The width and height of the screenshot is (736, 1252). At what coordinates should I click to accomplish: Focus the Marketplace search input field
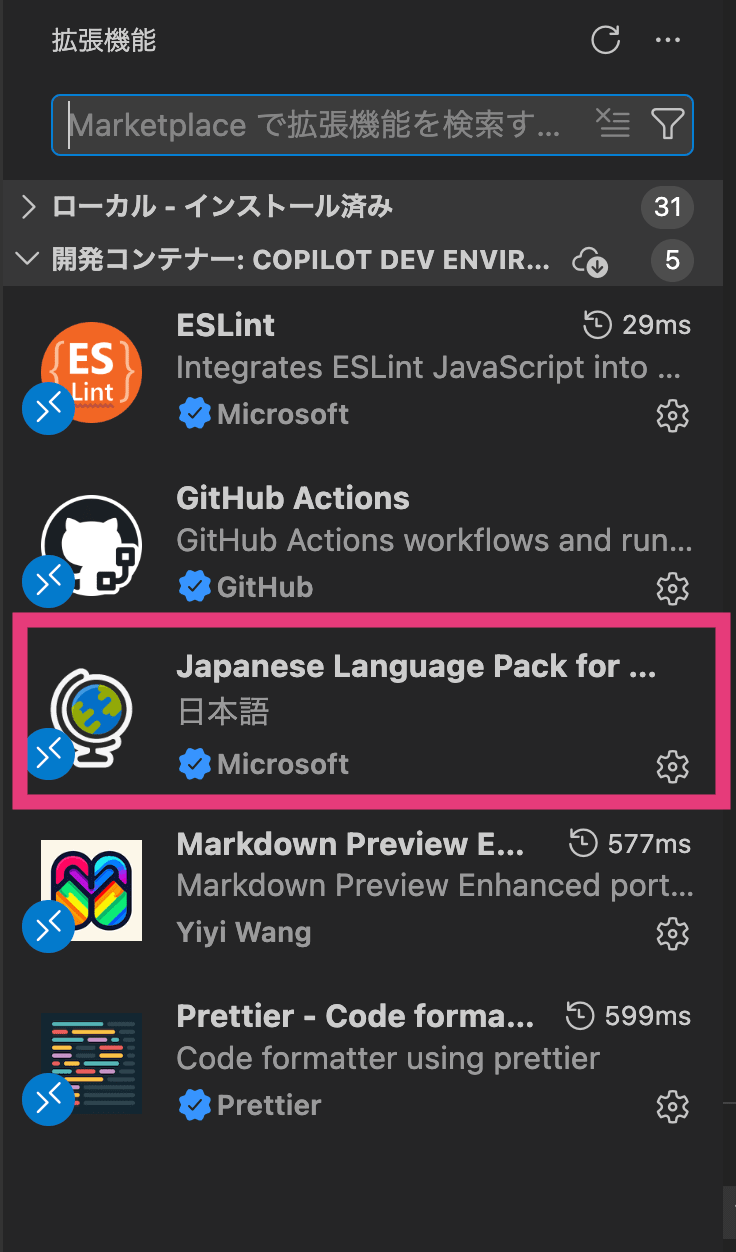(325, 124)
